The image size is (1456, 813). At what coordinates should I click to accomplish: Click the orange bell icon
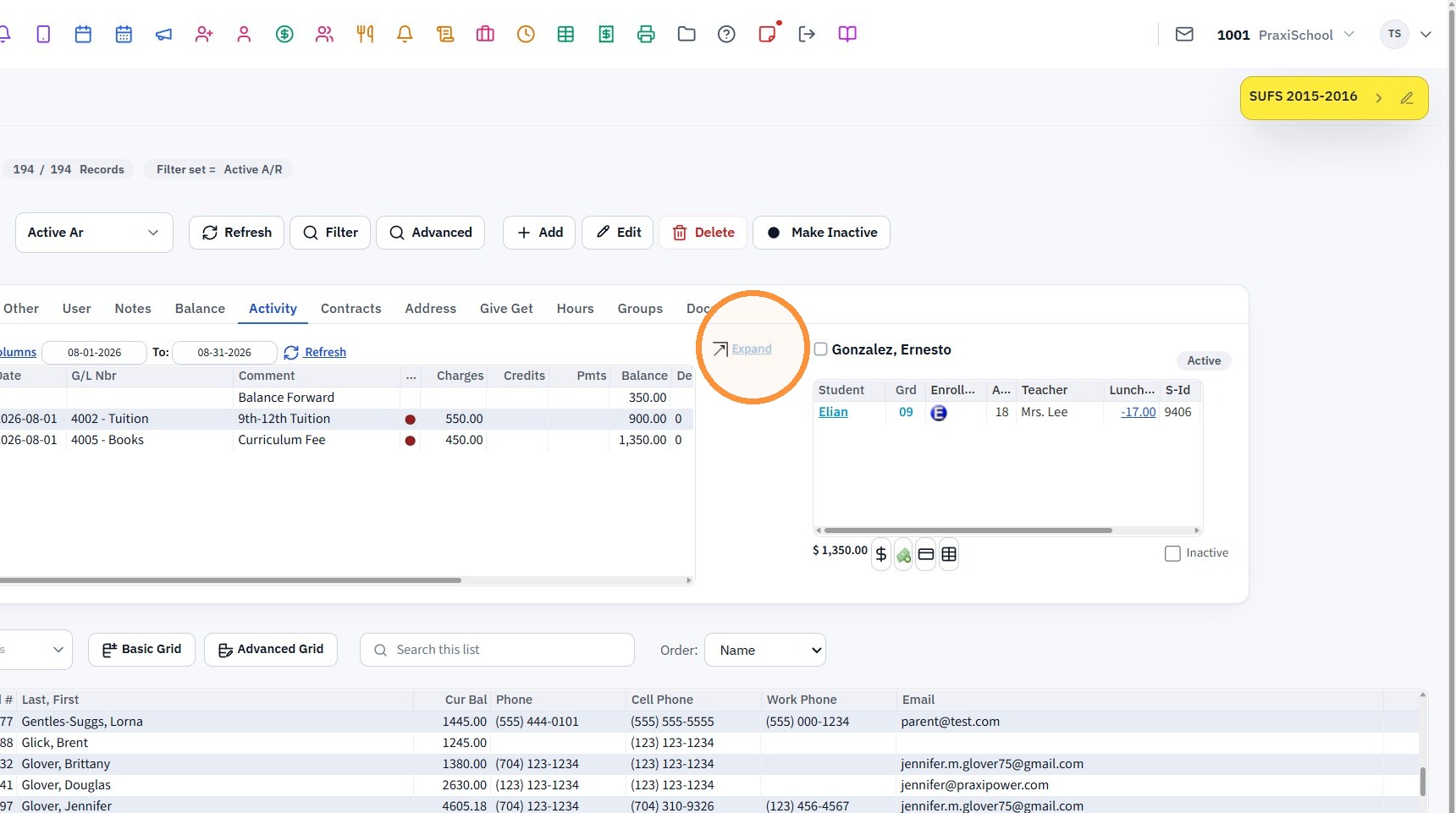[x=405, y=34]
